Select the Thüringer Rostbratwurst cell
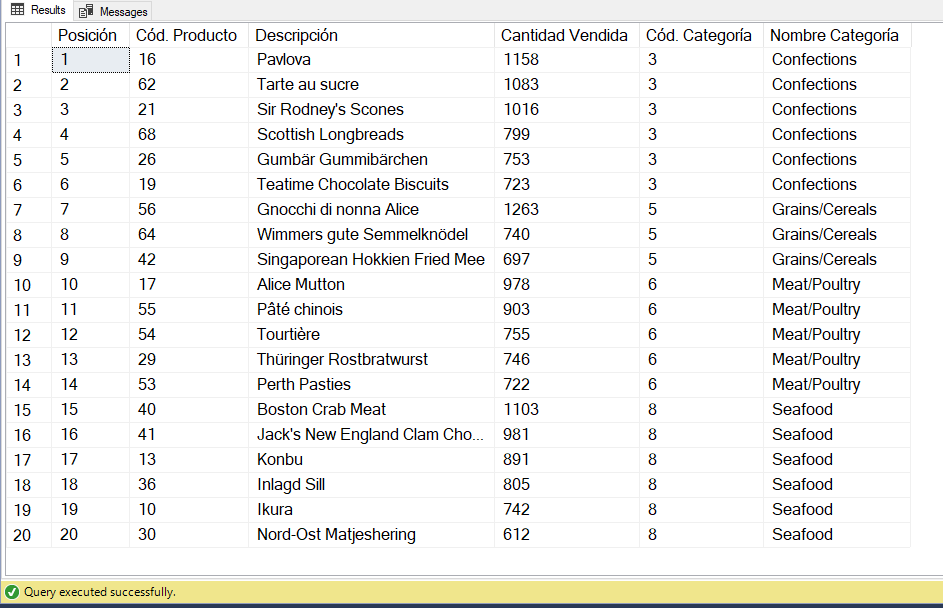This screenshot has width=943, height=608. (371, 360)
